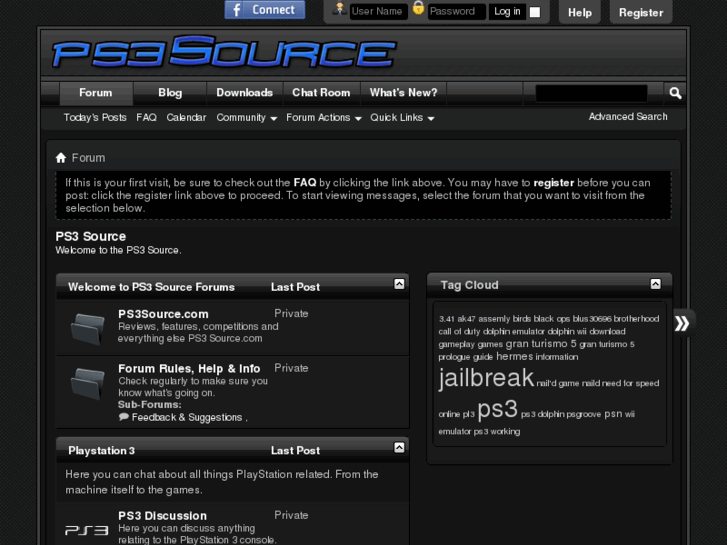
Task: Click the double-arrow sidebar collapse icon
Action: point(682,323)
